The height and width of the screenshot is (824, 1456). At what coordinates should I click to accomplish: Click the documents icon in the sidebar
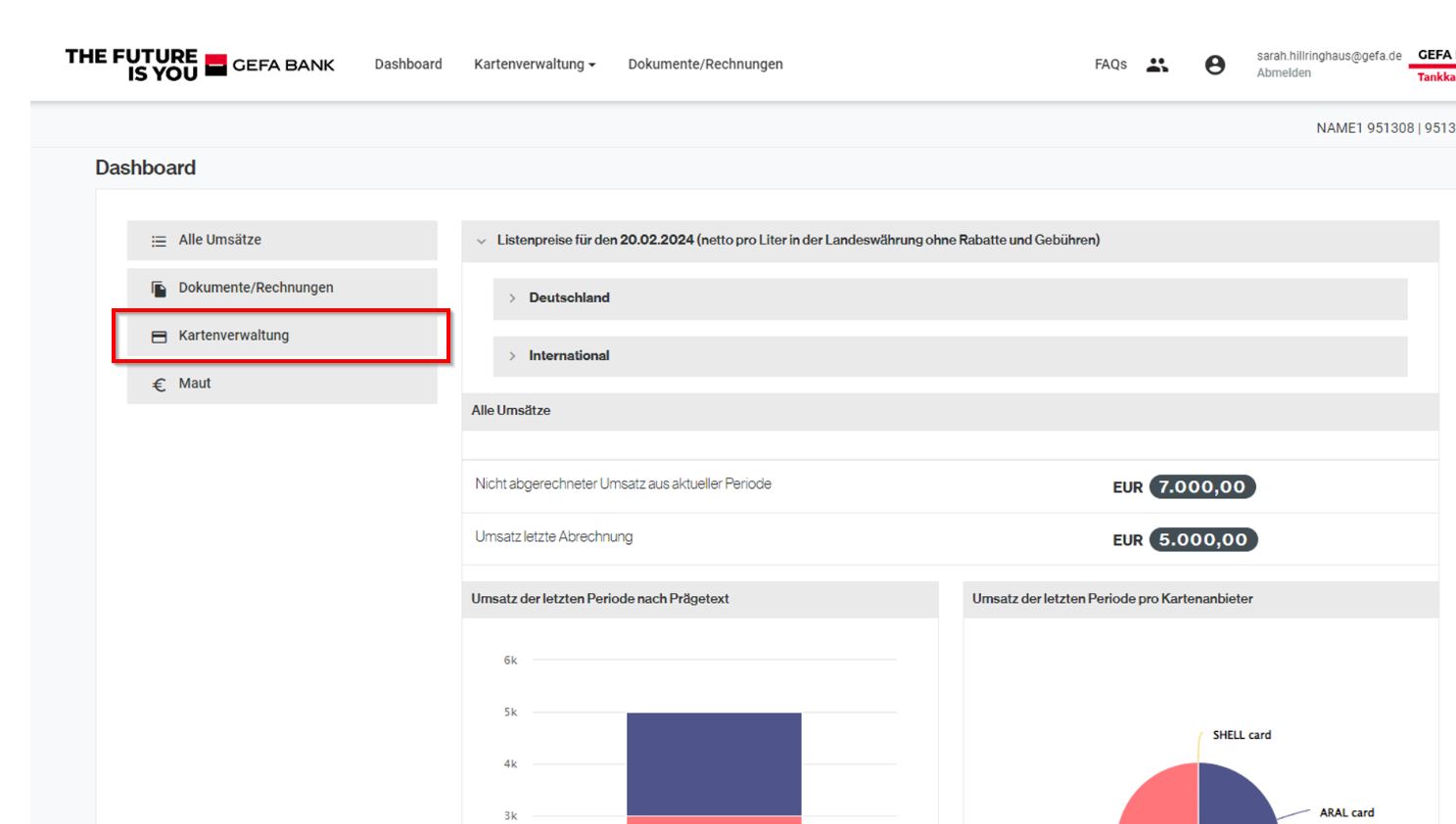click(x=159, y=289)
